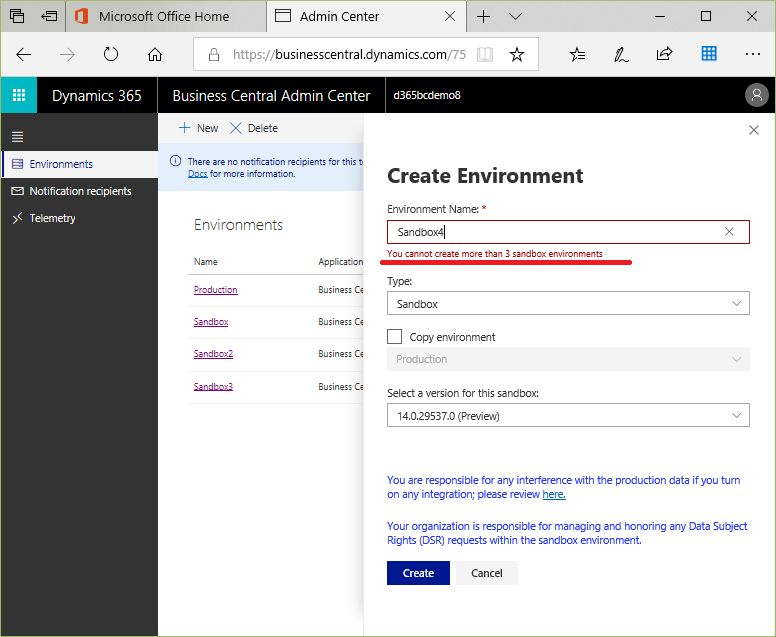Open the Sandbox2 environment link
The width and height of the screenshot is (776, 637).
[213, 354]
